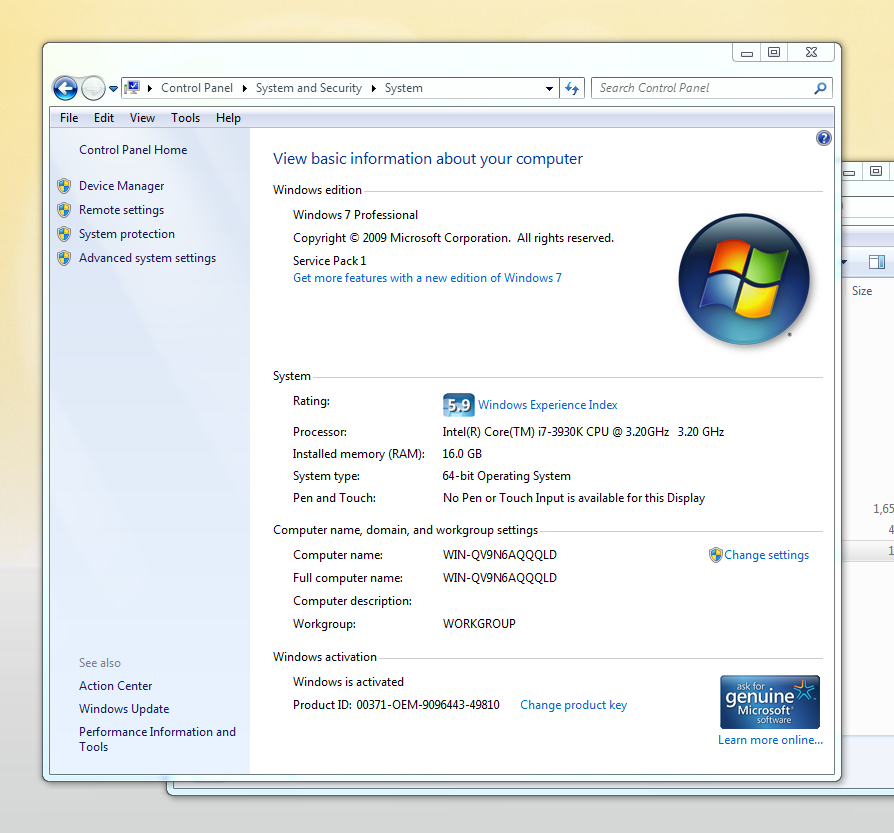The width and height of the screenshot is (894, 833).
Task: Expand arrow after System and Security breadcrumb
Action: click(374, 88)
